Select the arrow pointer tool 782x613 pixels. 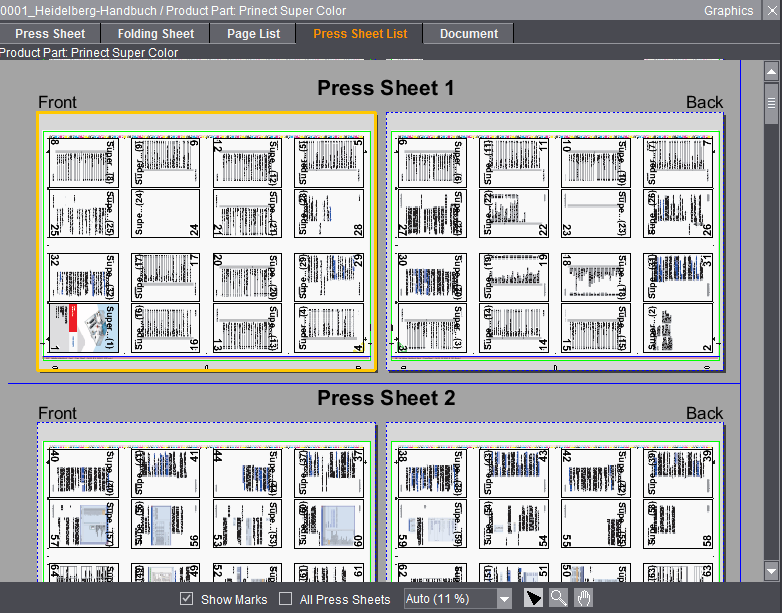pos(534,598)
